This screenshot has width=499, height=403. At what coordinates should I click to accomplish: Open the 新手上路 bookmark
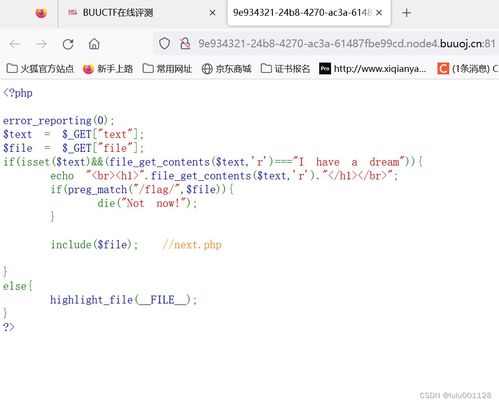[108, 69]
